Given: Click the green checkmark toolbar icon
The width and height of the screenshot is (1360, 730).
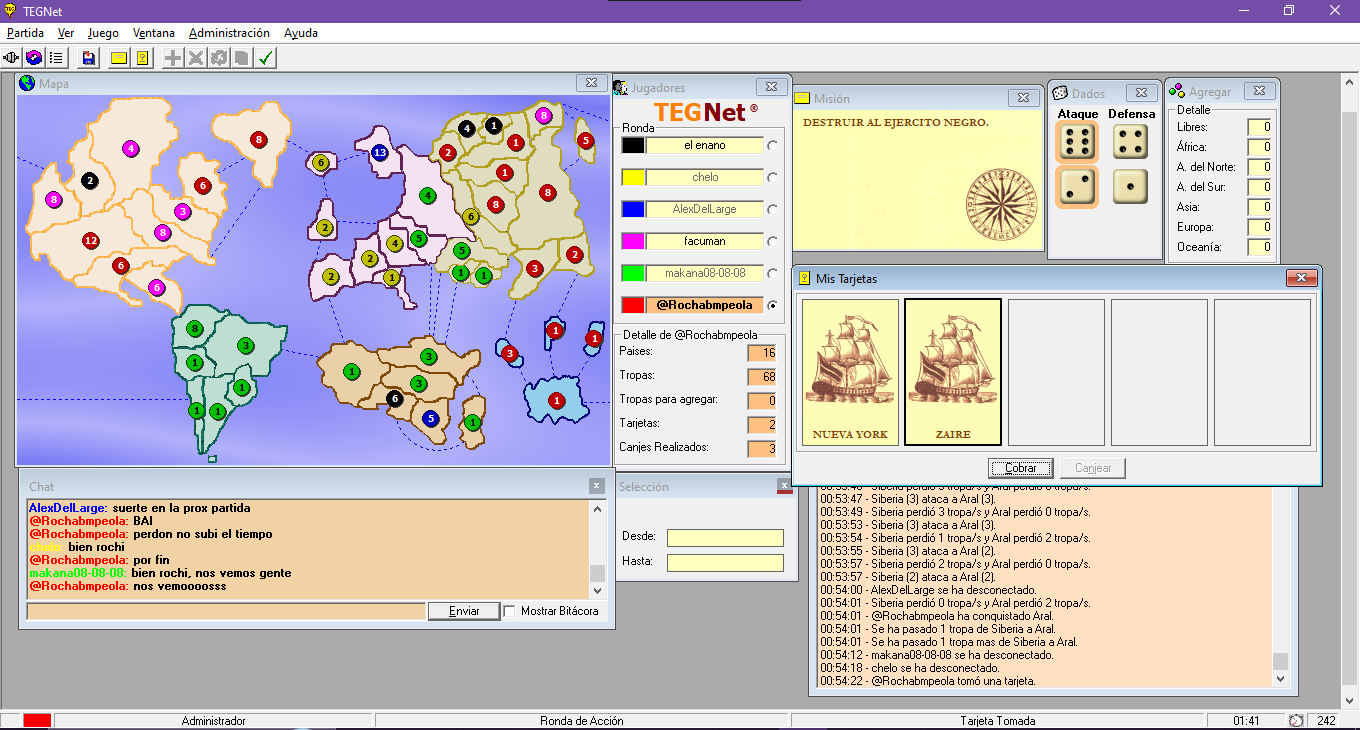Looking at the screenshot, I should pos(265,58).
